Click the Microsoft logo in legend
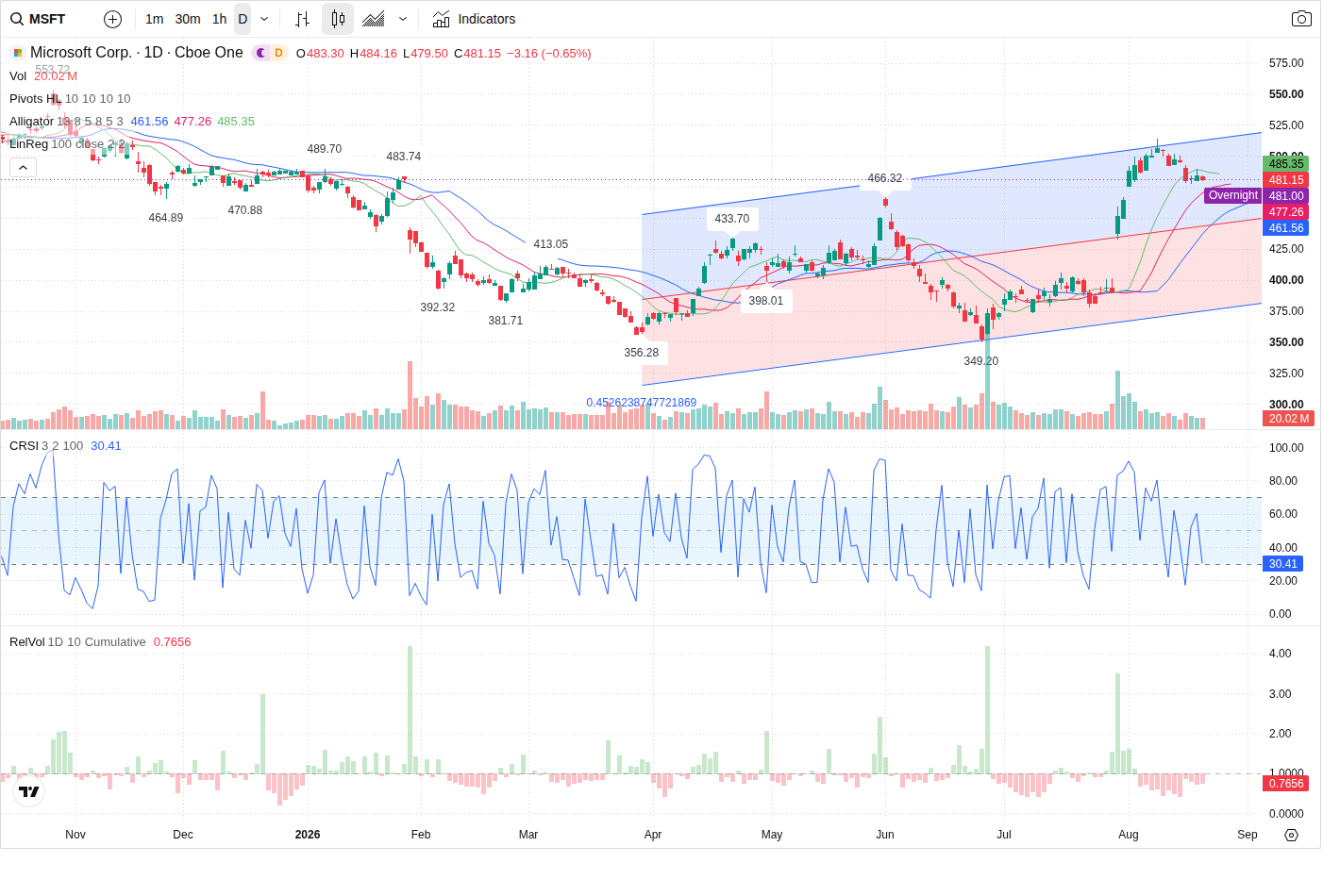The height and width of the screenshot is (896, 1340). (17, 53)
